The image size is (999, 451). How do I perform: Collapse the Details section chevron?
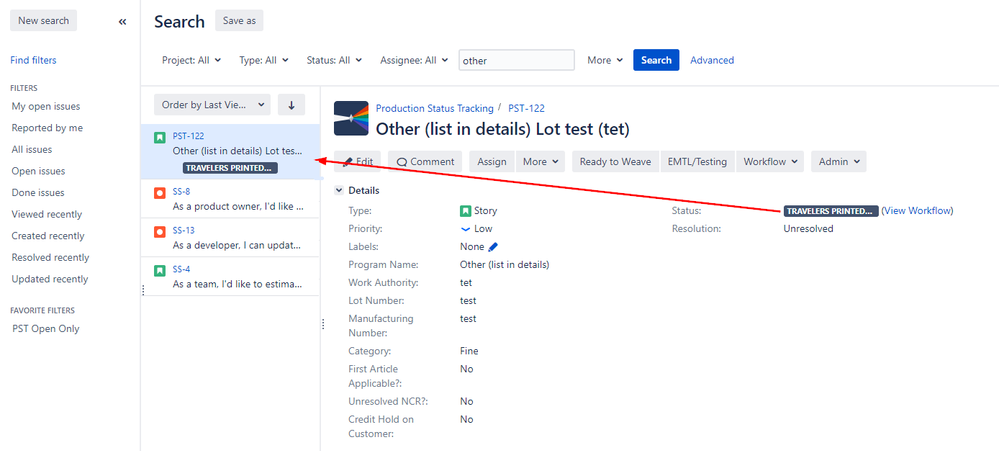[338, 190]
